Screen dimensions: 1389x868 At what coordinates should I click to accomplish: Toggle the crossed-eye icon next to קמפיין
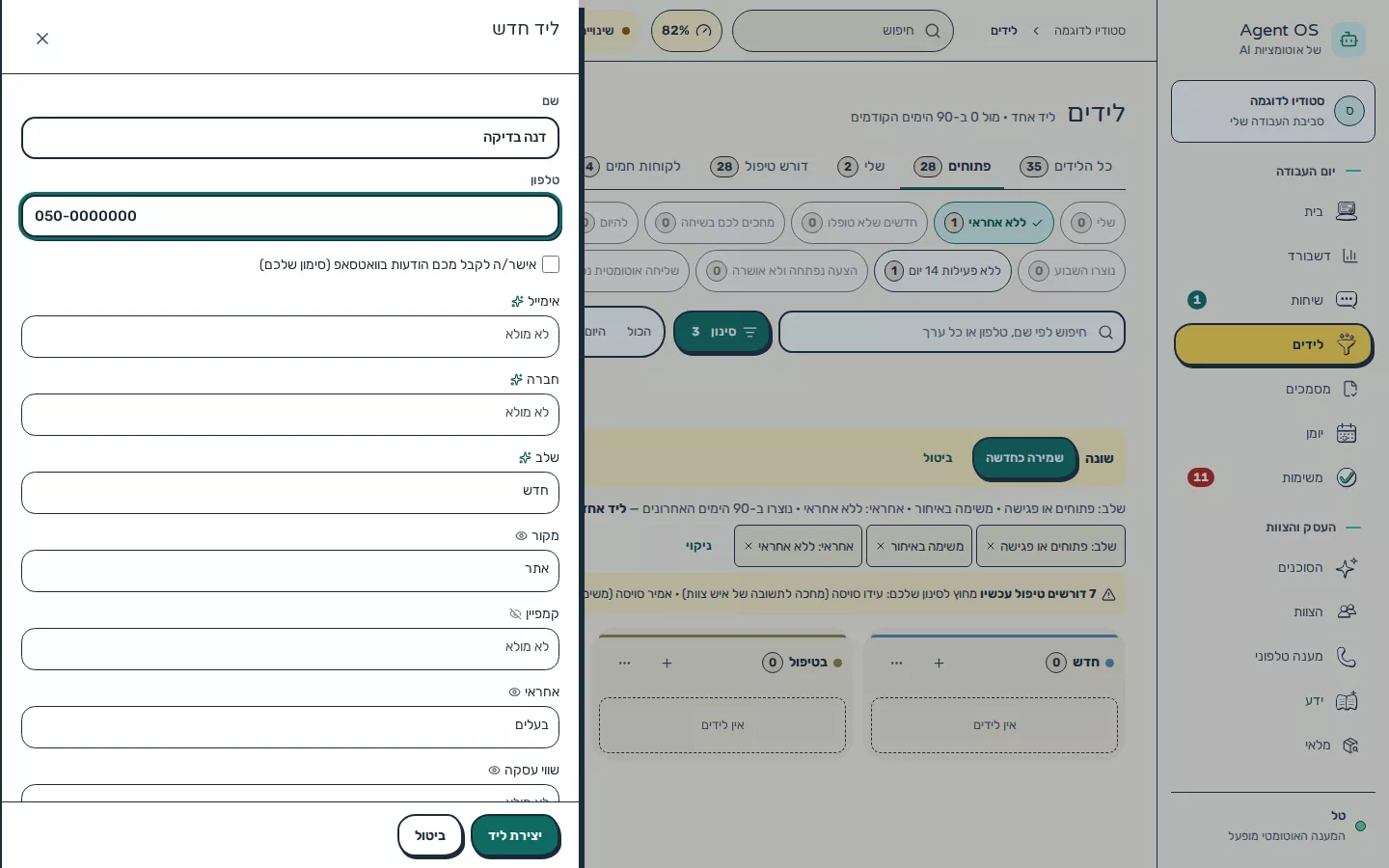(515, 614)
